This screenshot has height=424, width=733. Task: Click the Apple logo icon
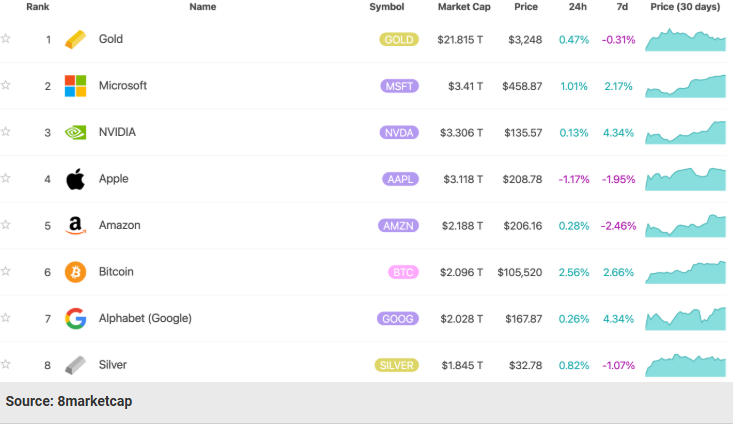click(75, 179)
